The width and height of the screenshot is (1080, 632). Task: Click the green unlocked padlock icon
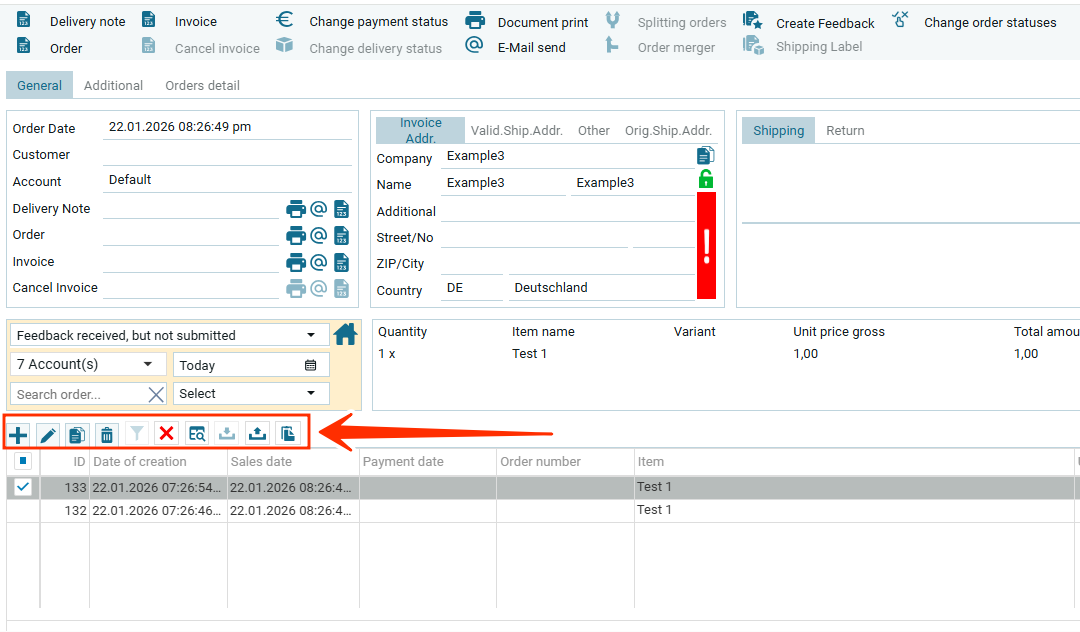(706, 180)
